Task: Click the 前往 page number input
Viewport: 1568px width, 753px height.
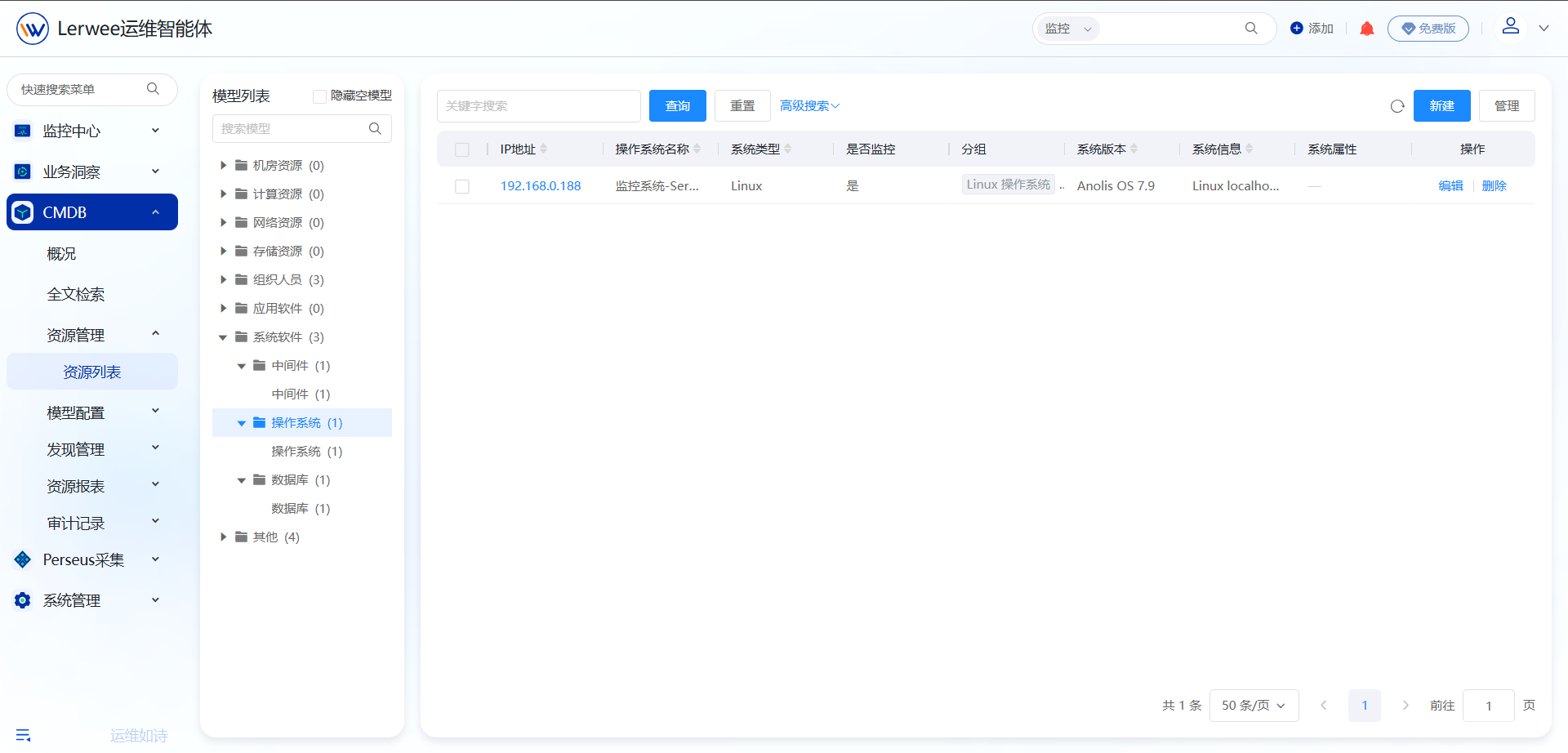Action: [1489, 706]
